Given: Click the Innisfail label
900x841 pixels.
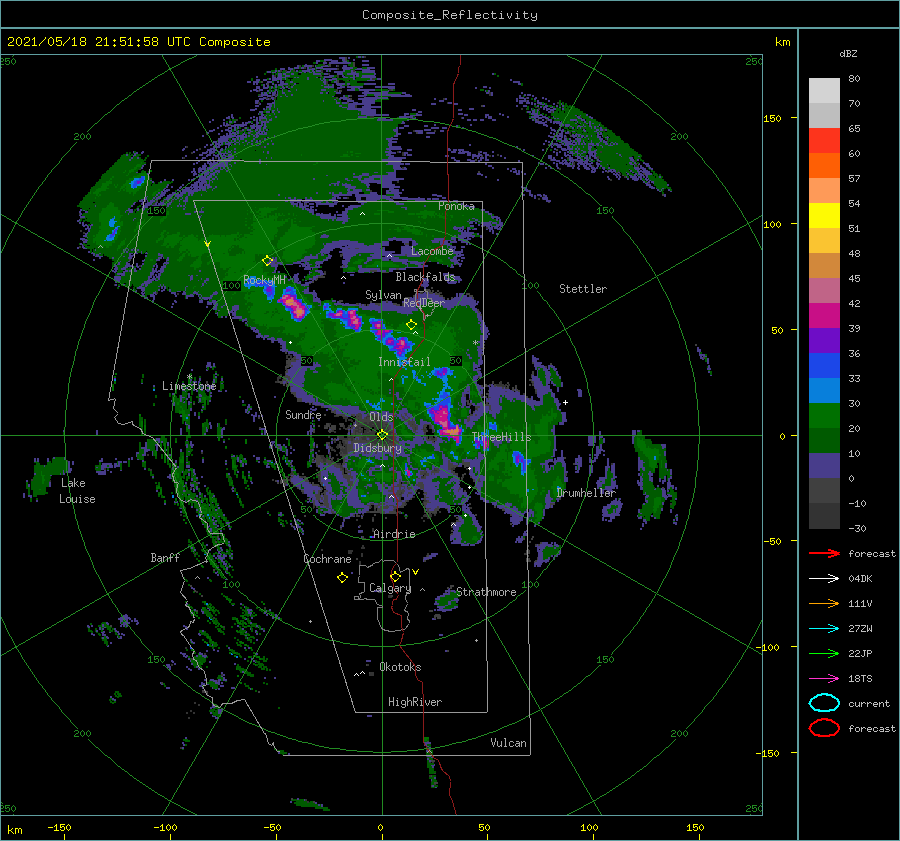Looking at the screenshot, I should [x=404, y=362].
